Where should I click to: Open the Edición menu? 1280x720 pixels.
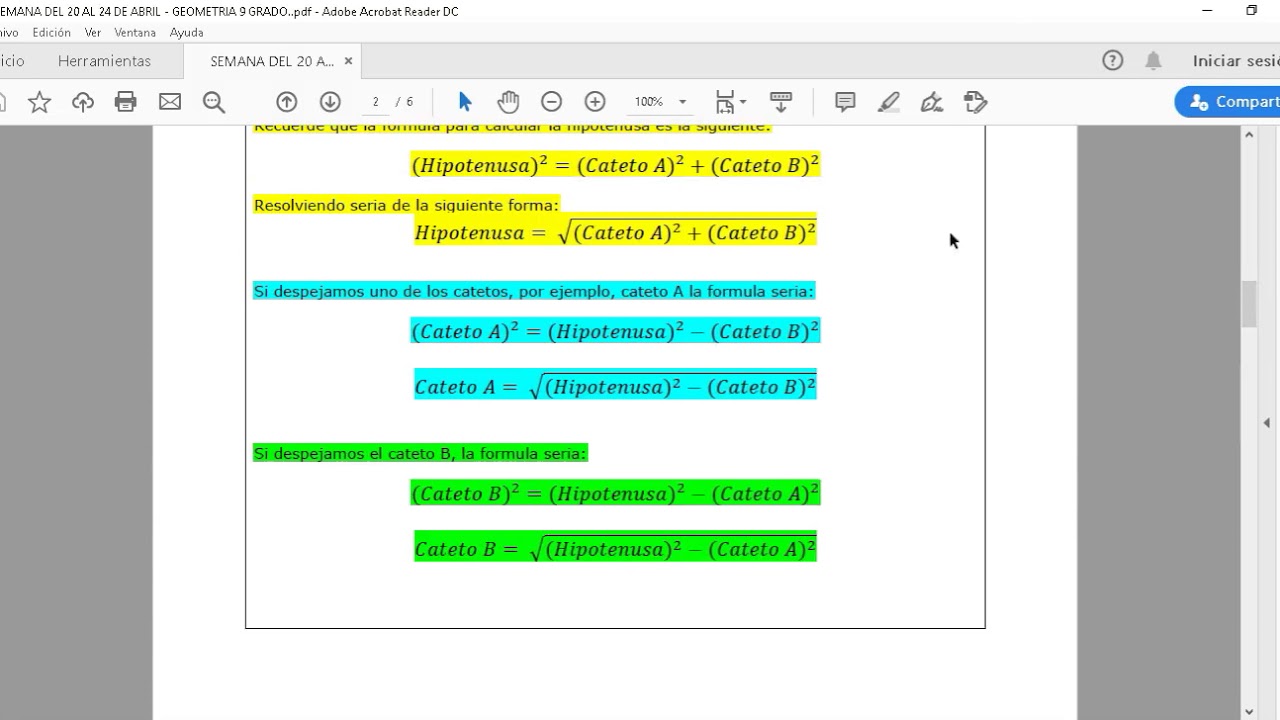[52, 32]
